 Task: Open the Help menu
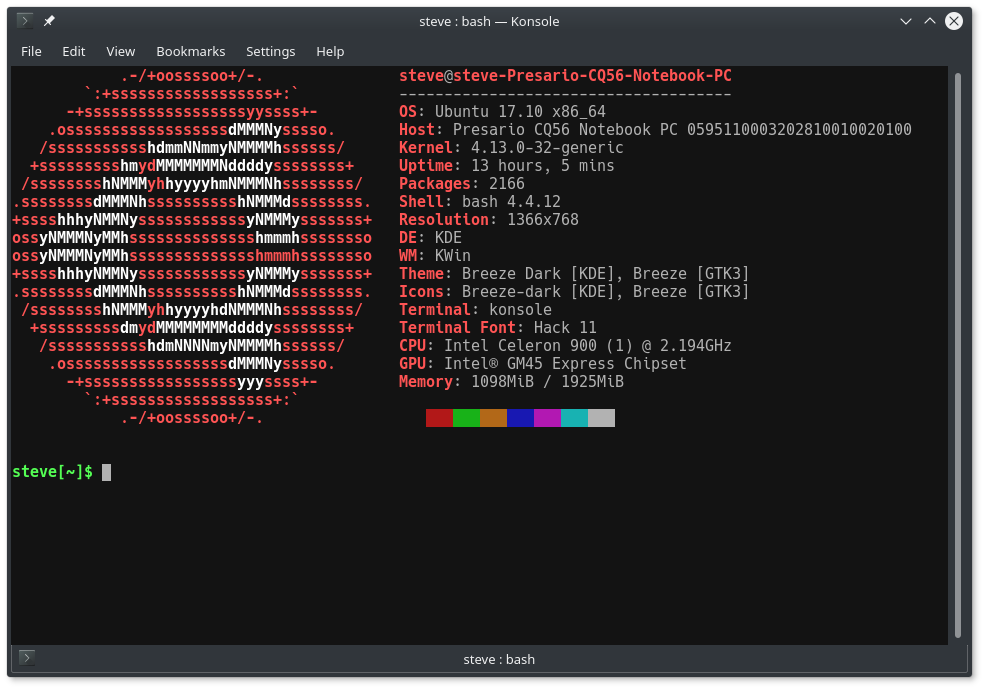point(330,51)
